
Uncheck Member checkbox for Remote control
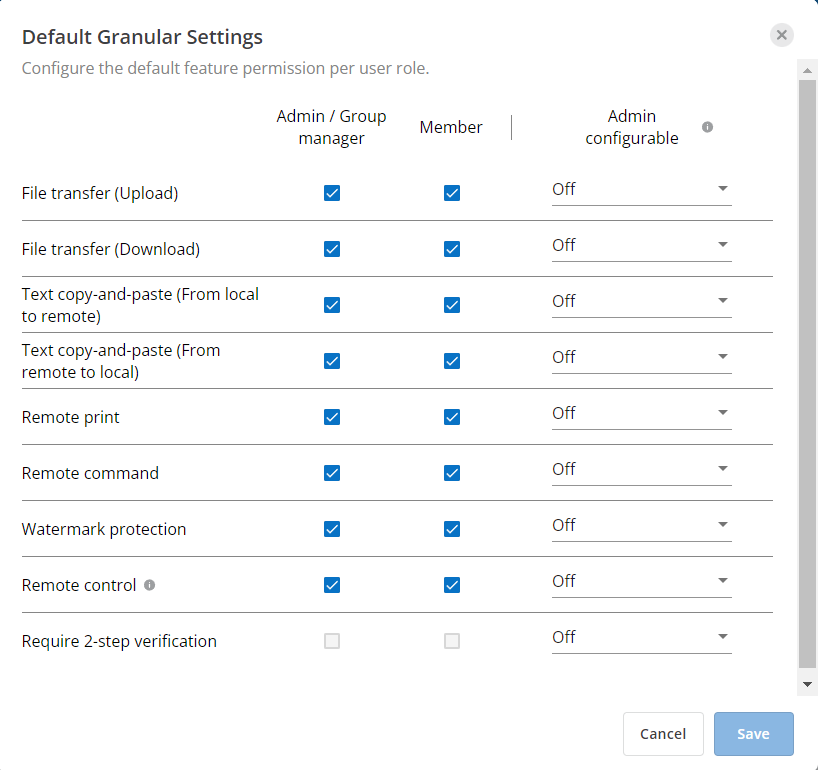click(451, 585)
